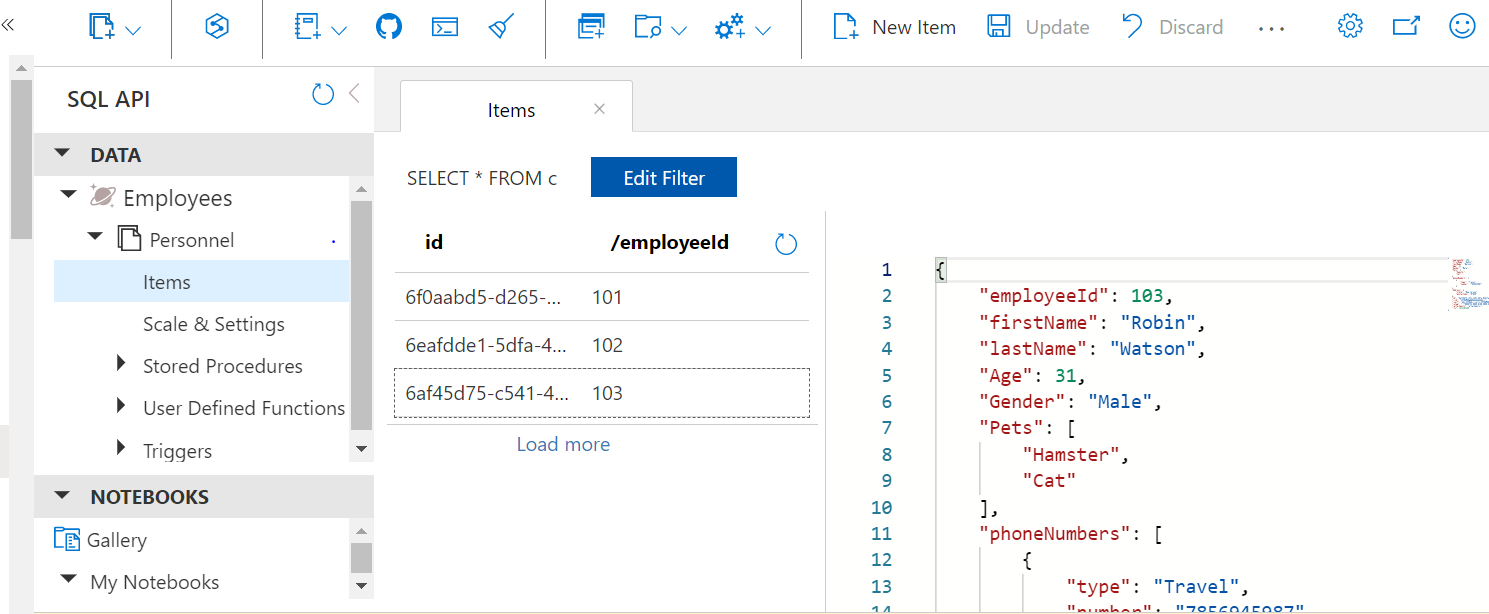Image resolution: width=1489 pixels, height=614 pixels.
Task: Open the New Notebook dropdown arrow
Action: pos(339,30)
